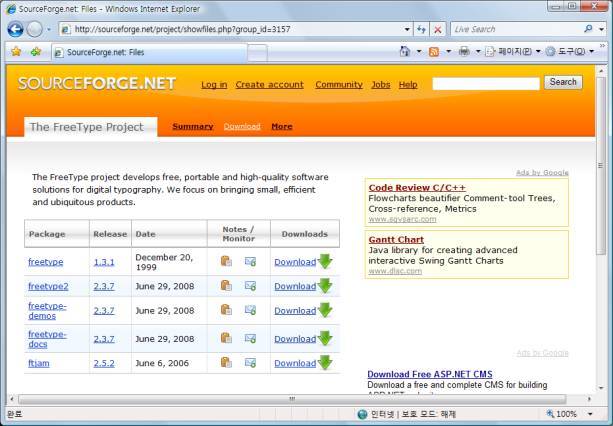Click monitor envelope icon for freetype2
This screenshot has width=613, height=426.
point(250,286)
